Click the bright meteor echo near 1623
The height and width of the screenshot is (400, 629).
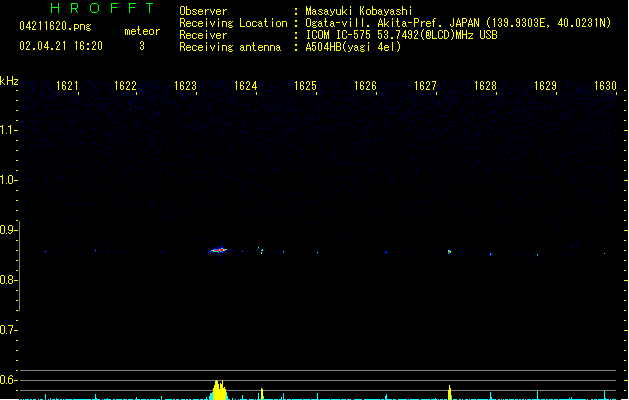click(x=218, y=250)
